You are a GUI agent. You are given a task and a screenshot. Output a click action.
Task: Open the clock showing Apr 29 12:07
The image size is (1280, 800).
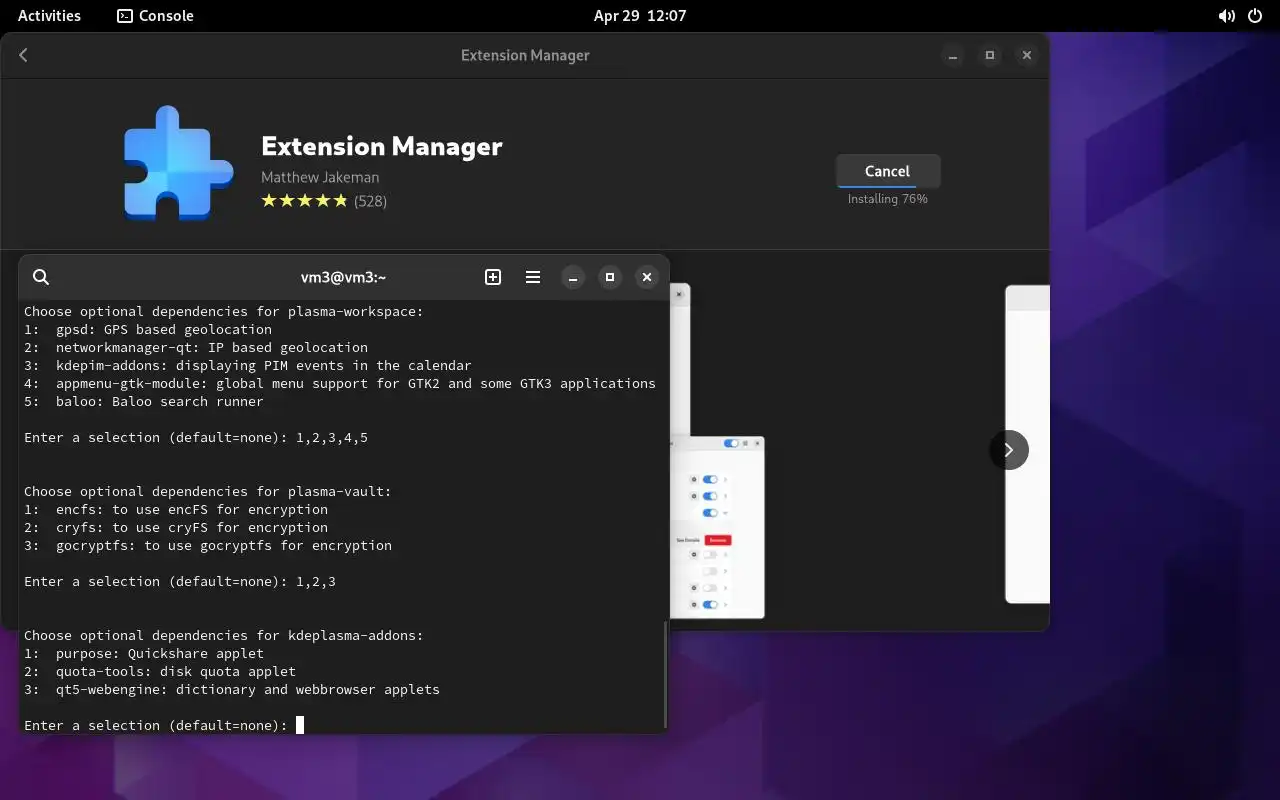click(x=640, y=15)
